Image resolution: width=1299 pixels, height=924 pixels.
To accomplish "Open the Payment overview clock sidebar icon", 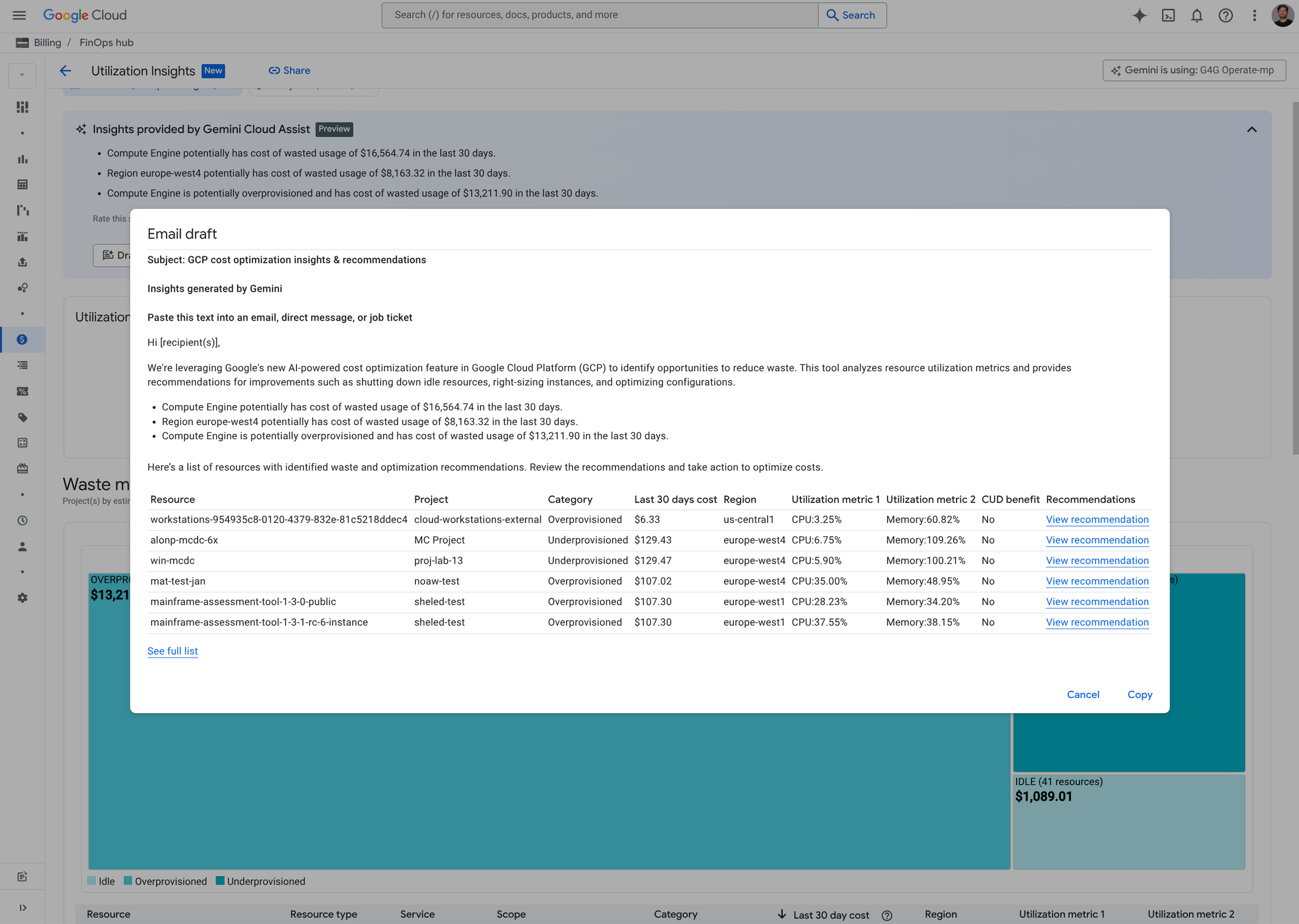I will point(22,521).
